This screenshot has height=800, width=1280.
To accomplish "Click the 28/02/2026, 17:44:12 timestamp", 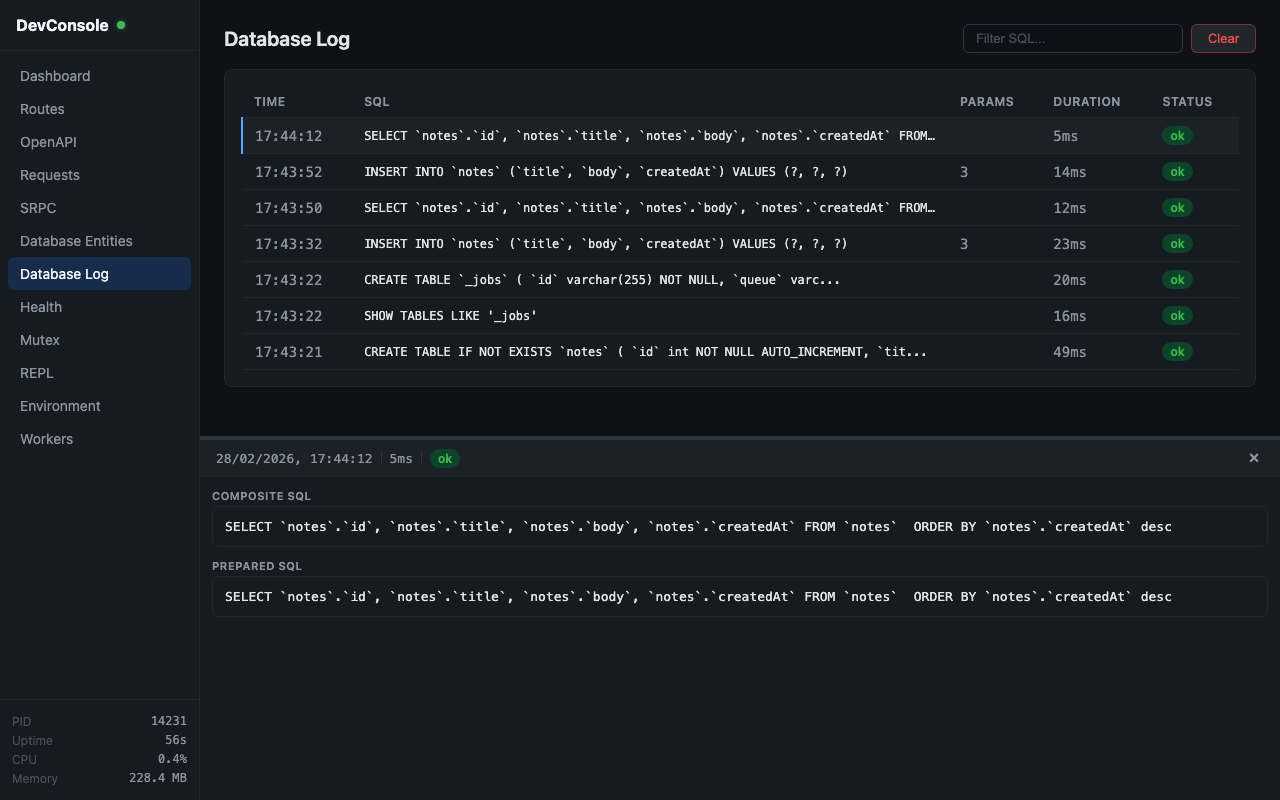I will click(294, 459).
